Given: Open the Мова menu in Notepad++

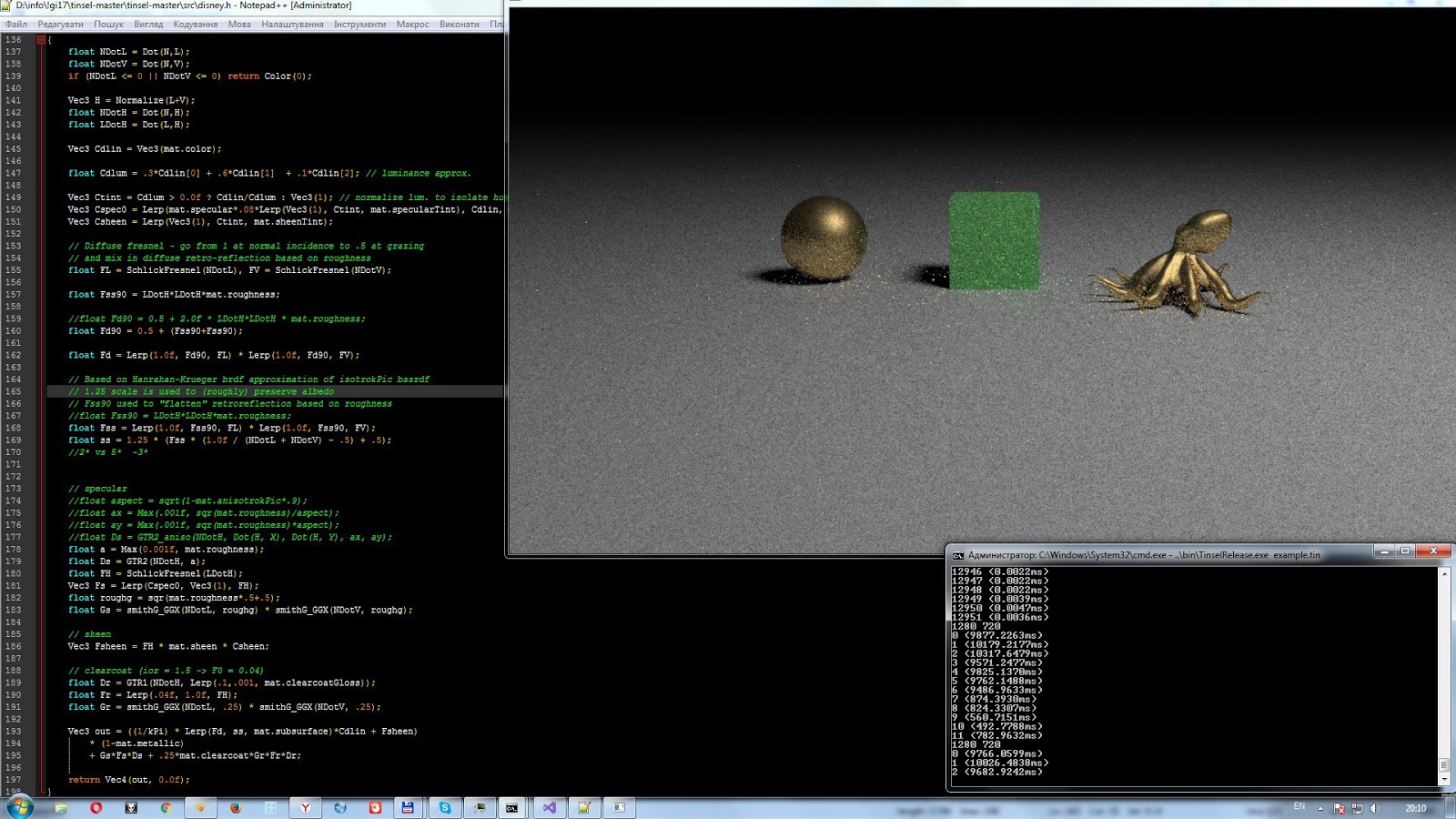Looking at the screenshot, I should (238, 25).
